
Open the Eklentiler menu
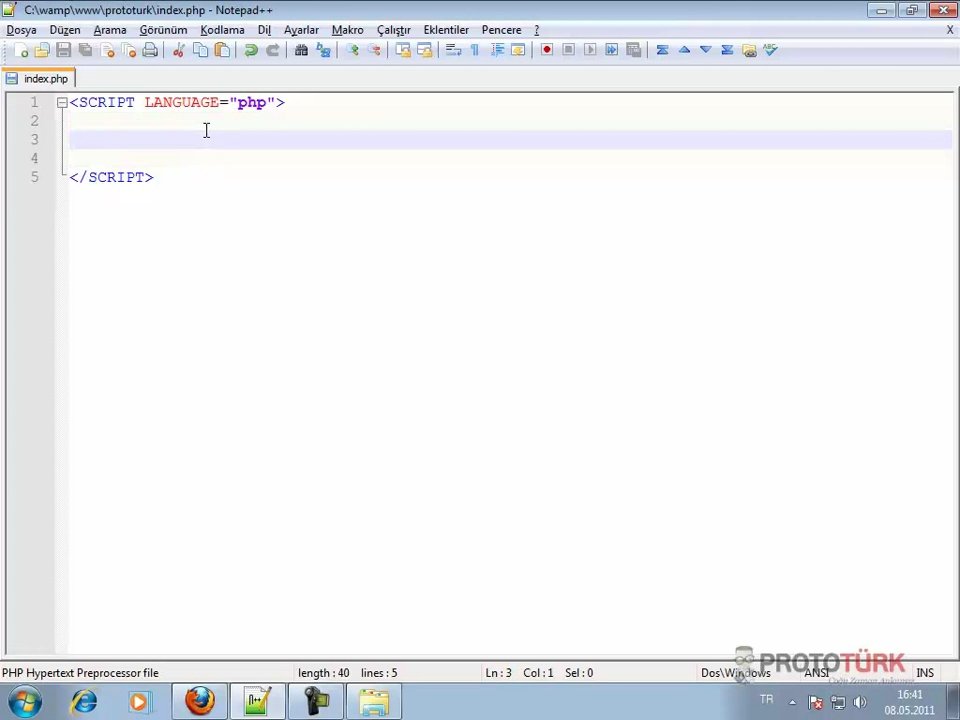coord(446,30)
